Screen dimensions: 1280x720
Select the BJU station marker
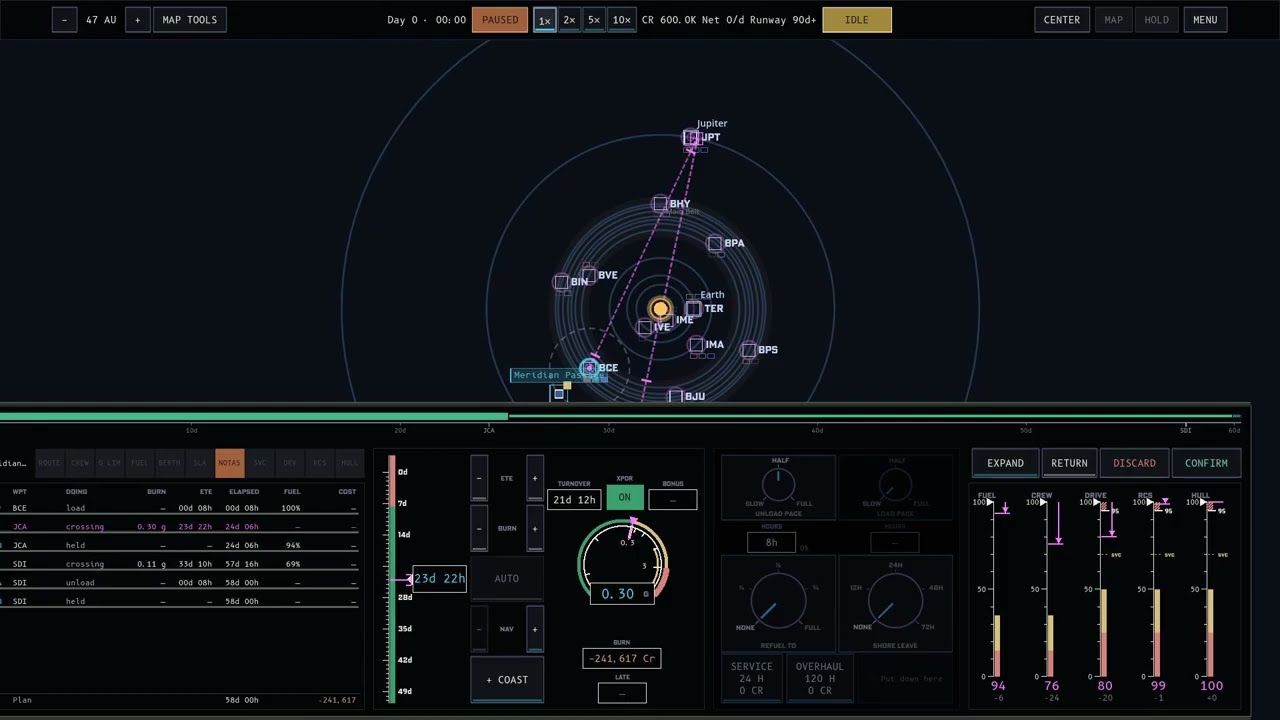click(675, 397)
